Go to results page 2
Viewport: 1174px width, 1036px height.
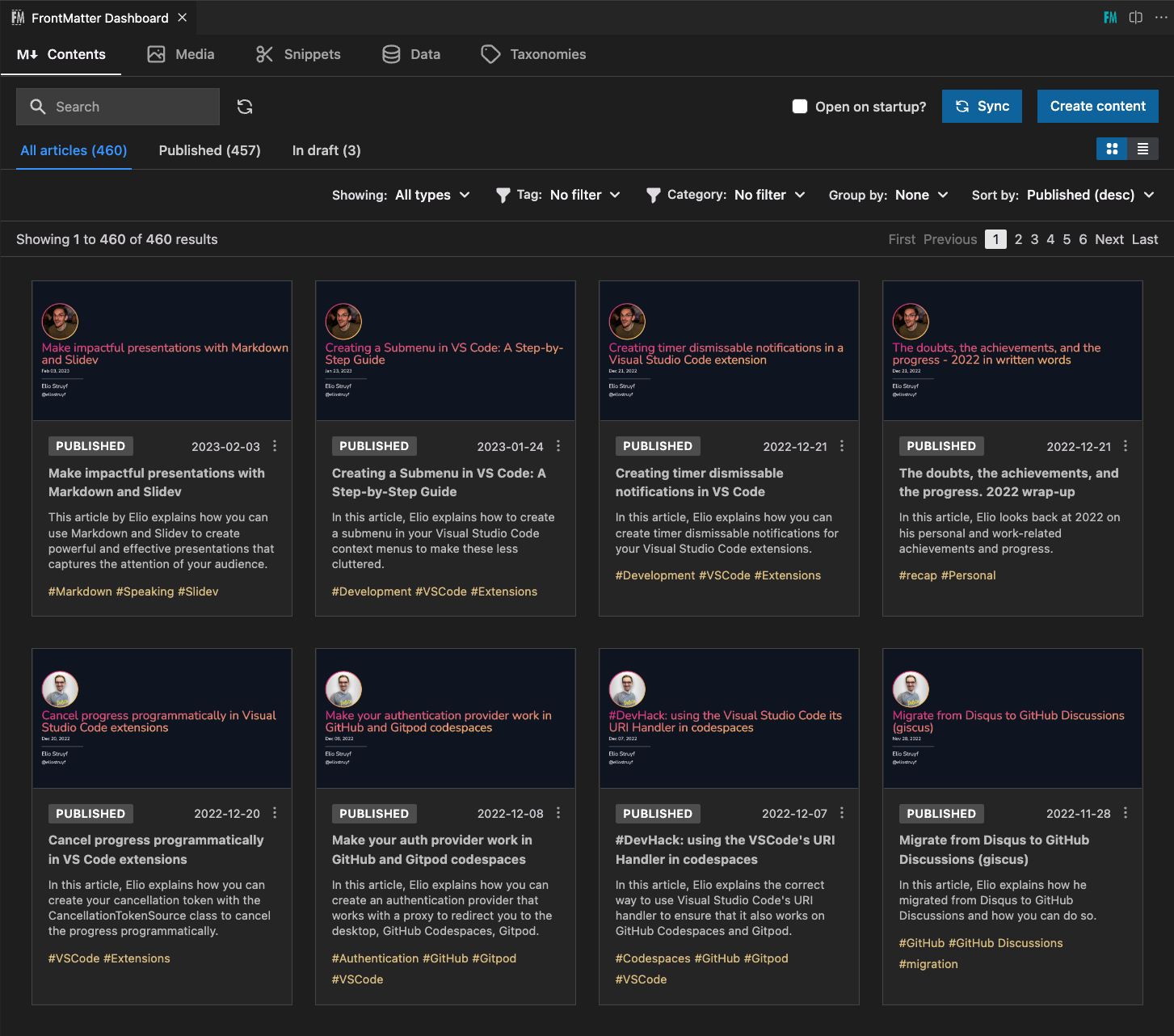tap(1018, 239)
